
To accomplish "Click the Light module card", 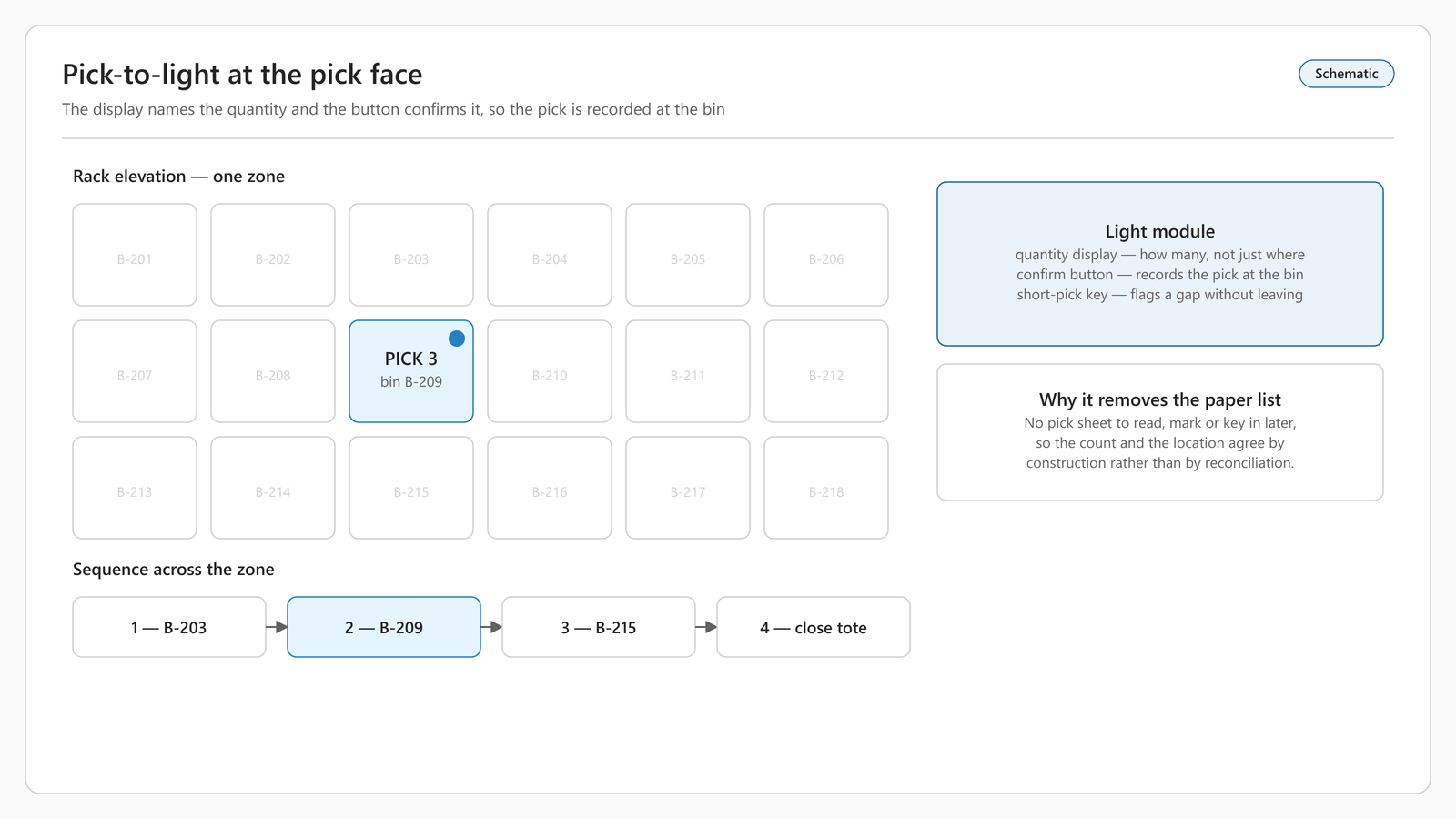I will (1160, 264).
